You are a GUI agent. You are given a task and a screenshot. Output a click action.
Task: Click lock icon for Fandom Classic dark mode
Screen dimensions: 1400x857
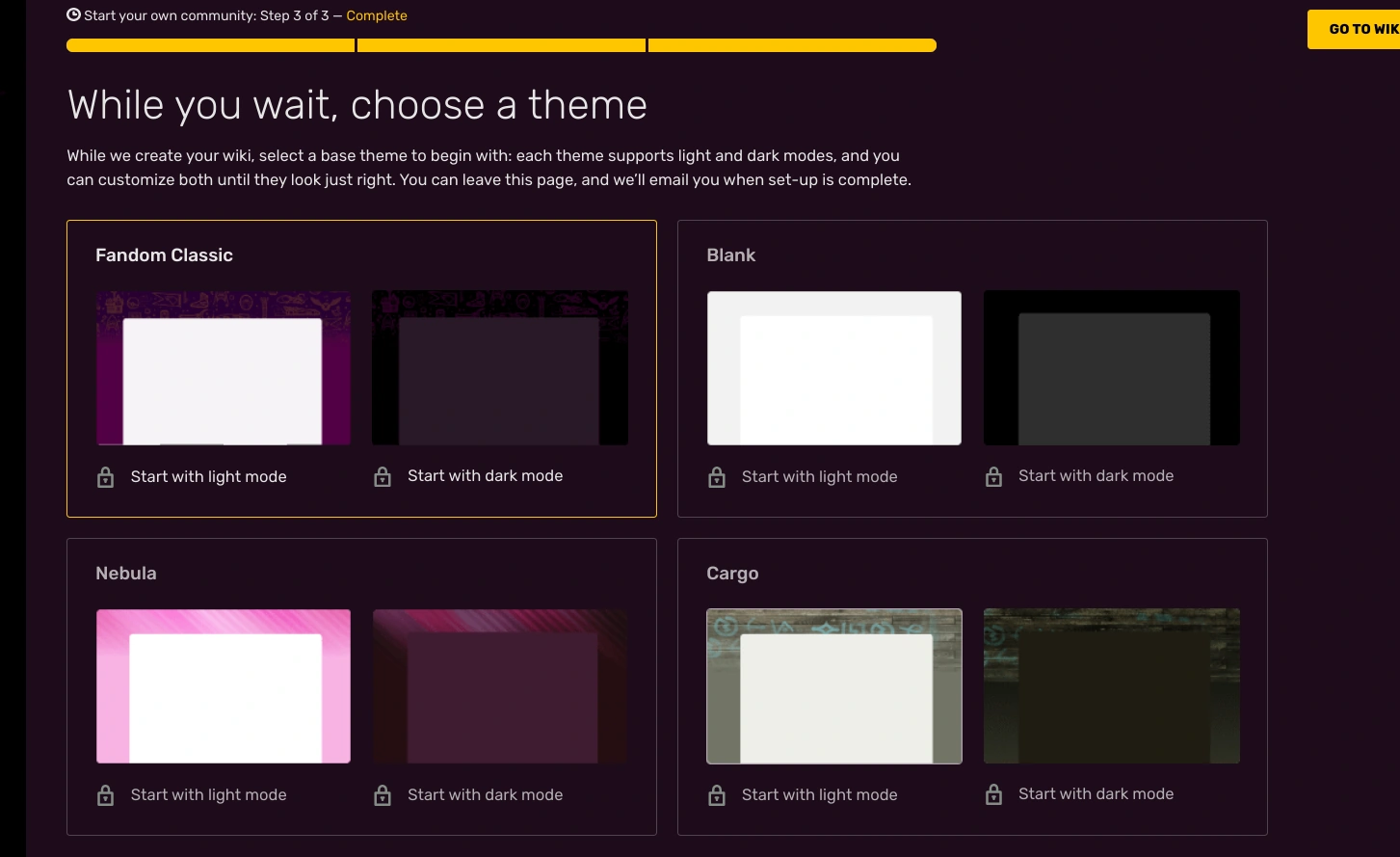coord(383,476)
